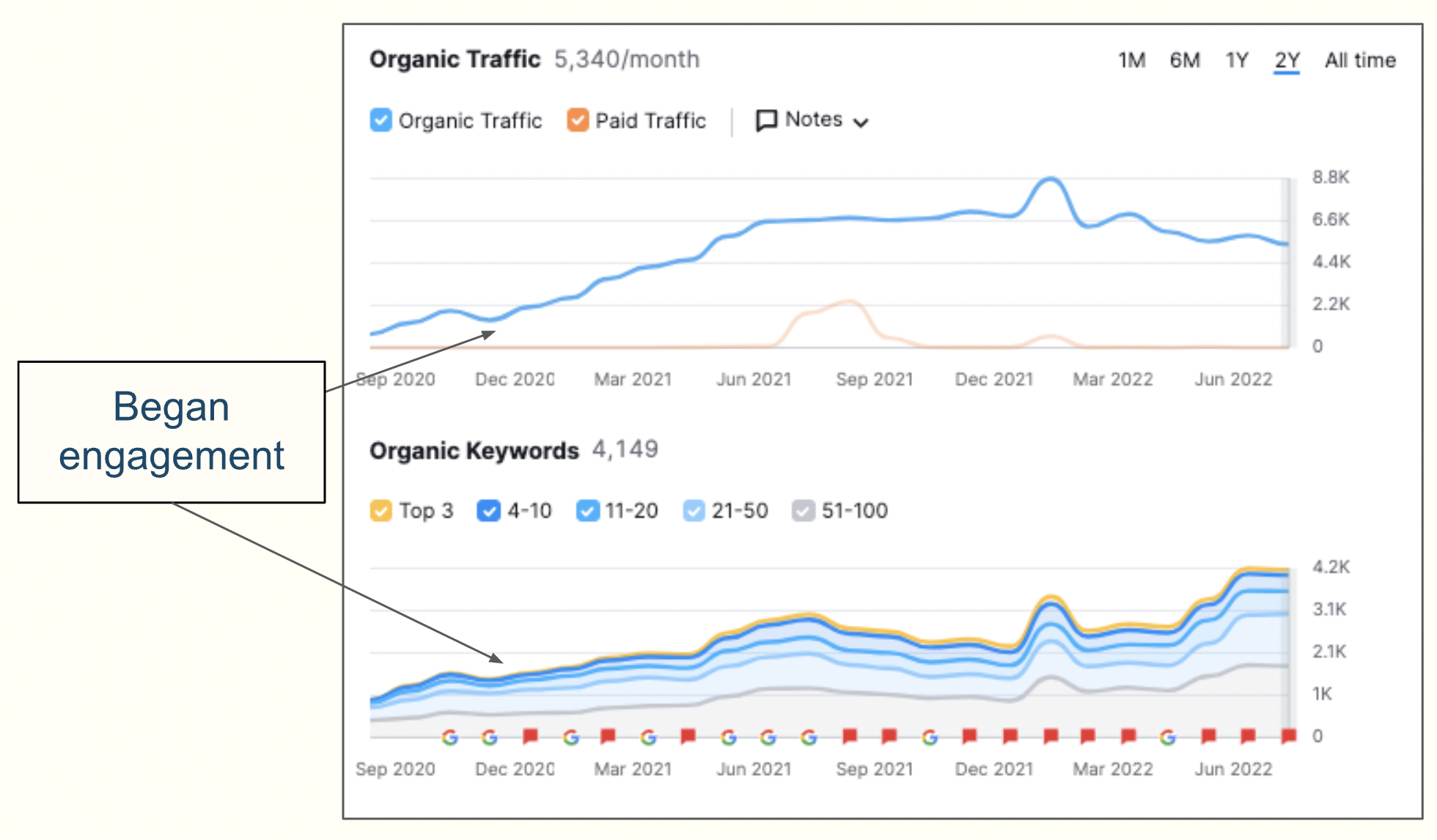Select the 1Y time range
This screenshot has height=840, width=1437.
tap(1237, 60)
